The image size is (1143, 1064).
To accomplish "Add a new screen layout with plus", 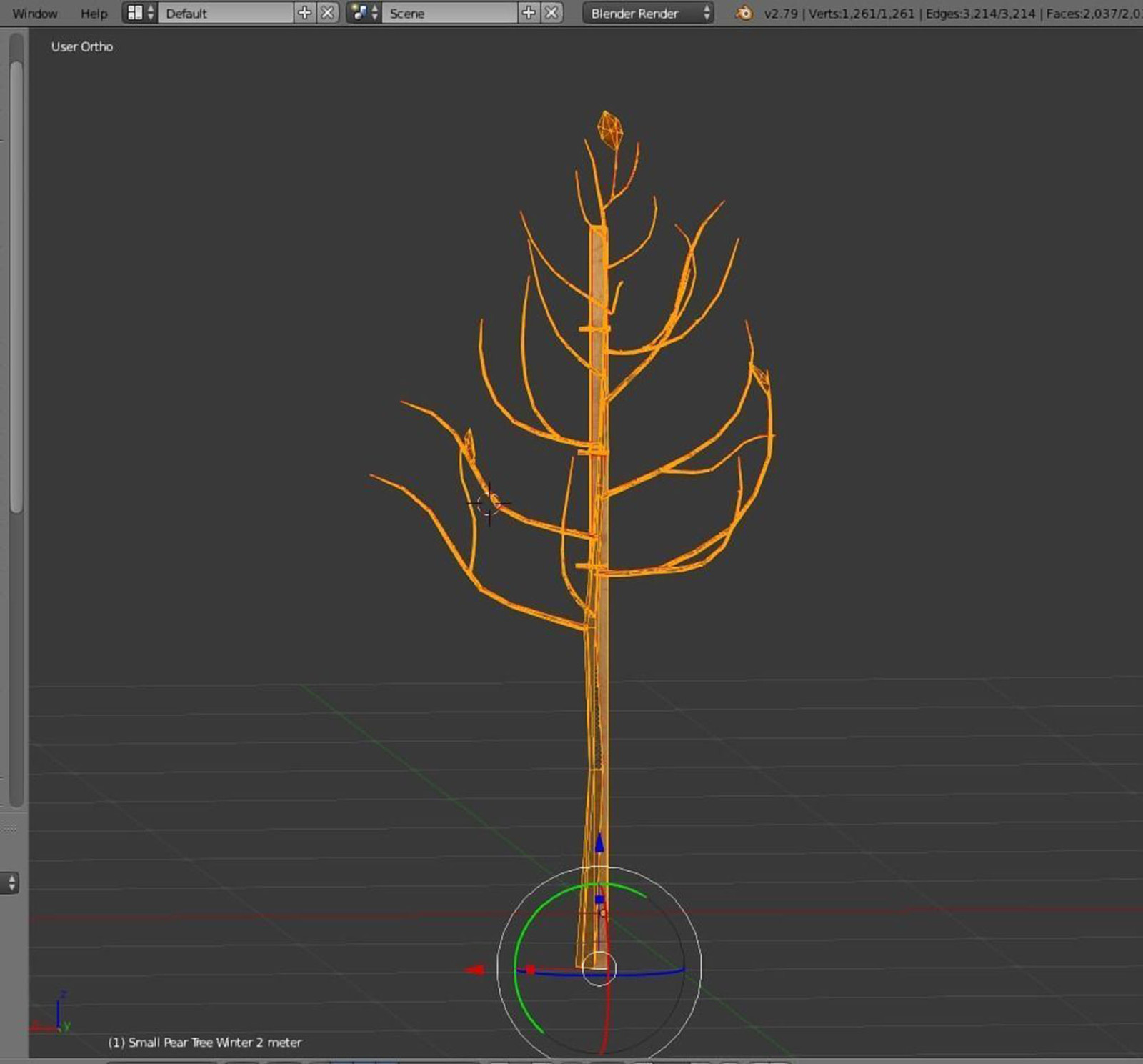I will [304, 13].
